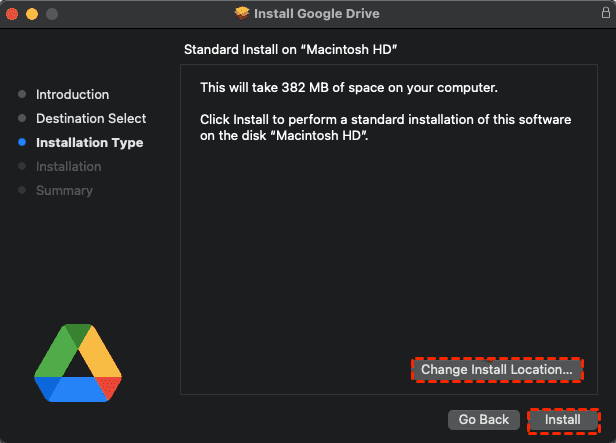Click the package icon in the title bar
This screenshot has width=616, height=443.
(242, 14)
